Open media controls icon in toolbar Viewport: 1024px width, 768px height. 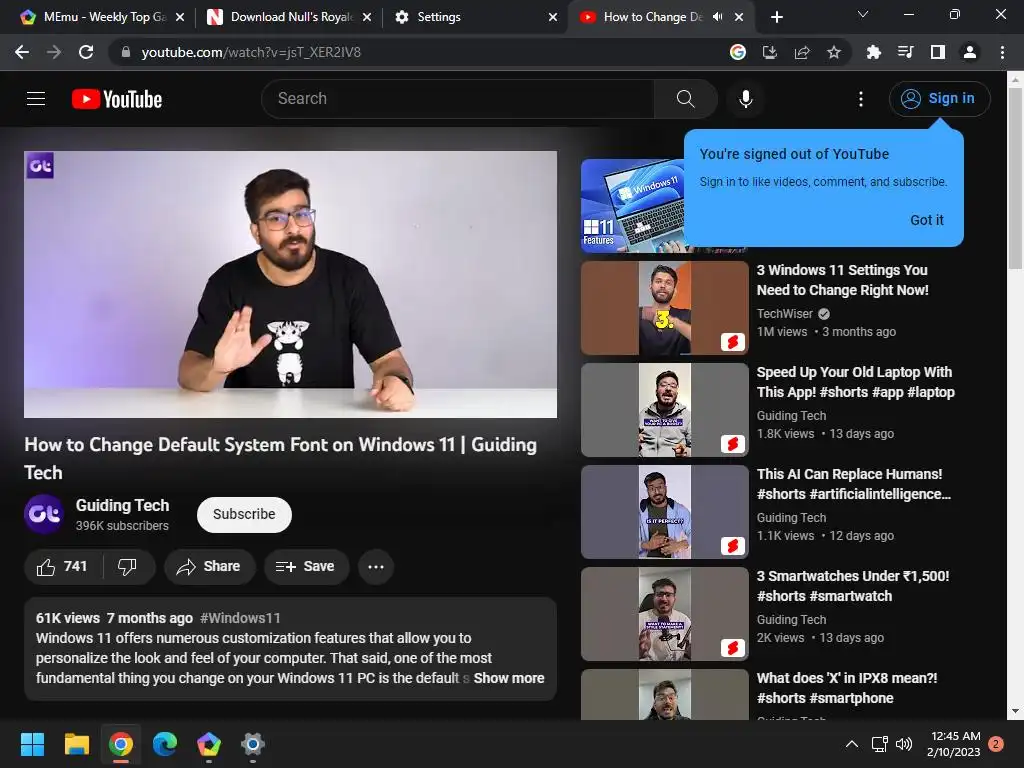[905, 52]
